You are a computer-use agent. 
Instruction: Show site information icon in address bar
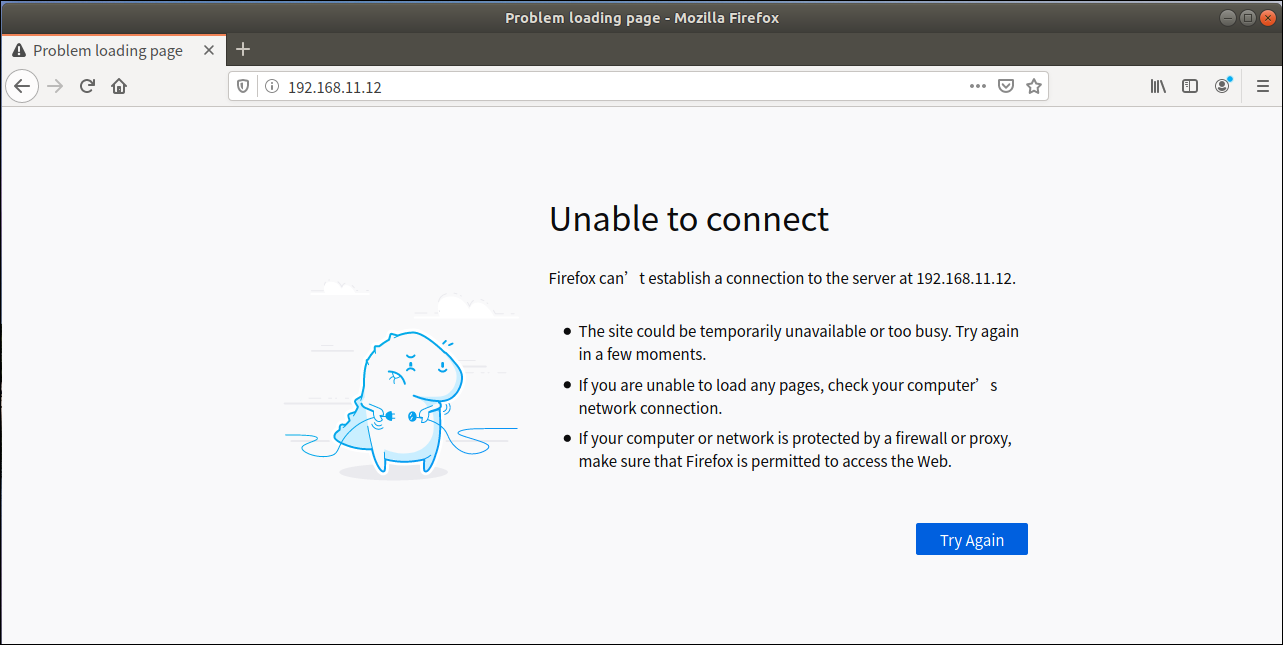click(271, 87)
